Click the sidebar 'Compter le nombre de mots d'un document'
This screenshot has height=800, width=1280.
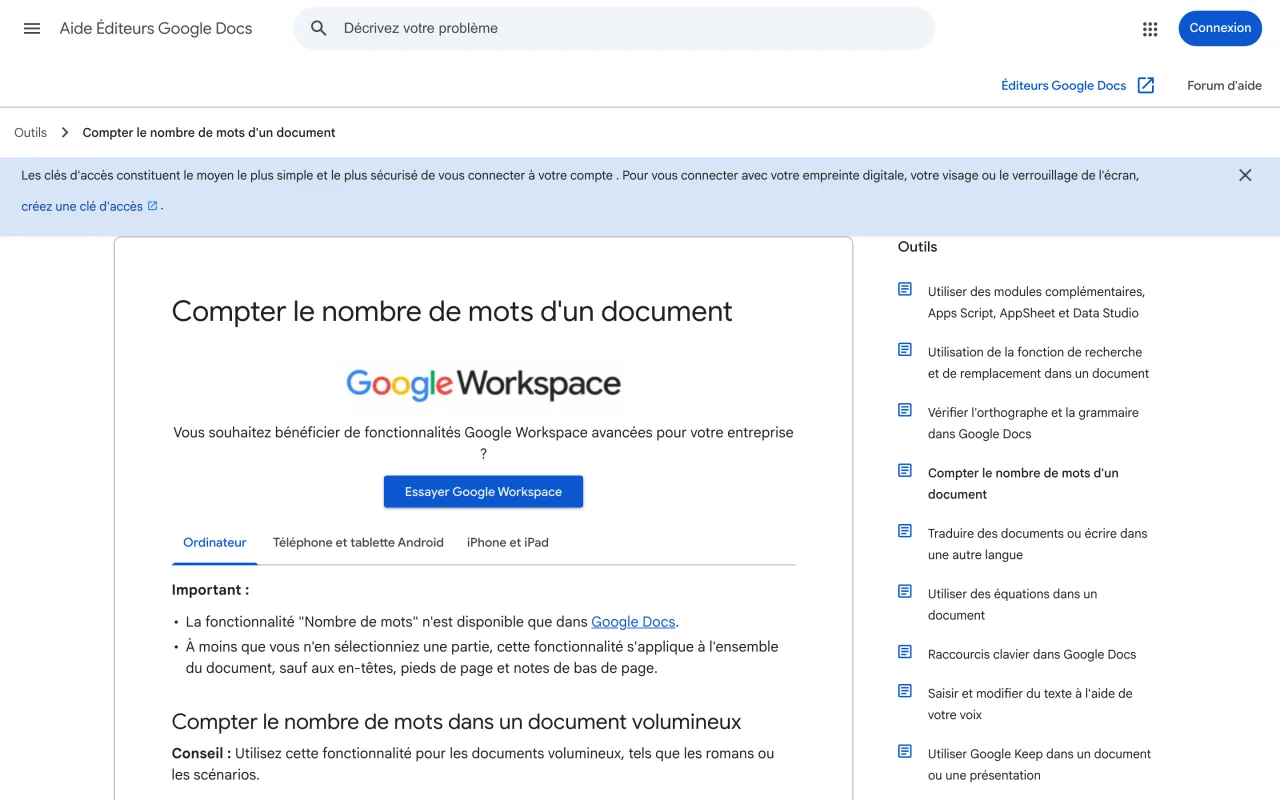(1023, 484)
